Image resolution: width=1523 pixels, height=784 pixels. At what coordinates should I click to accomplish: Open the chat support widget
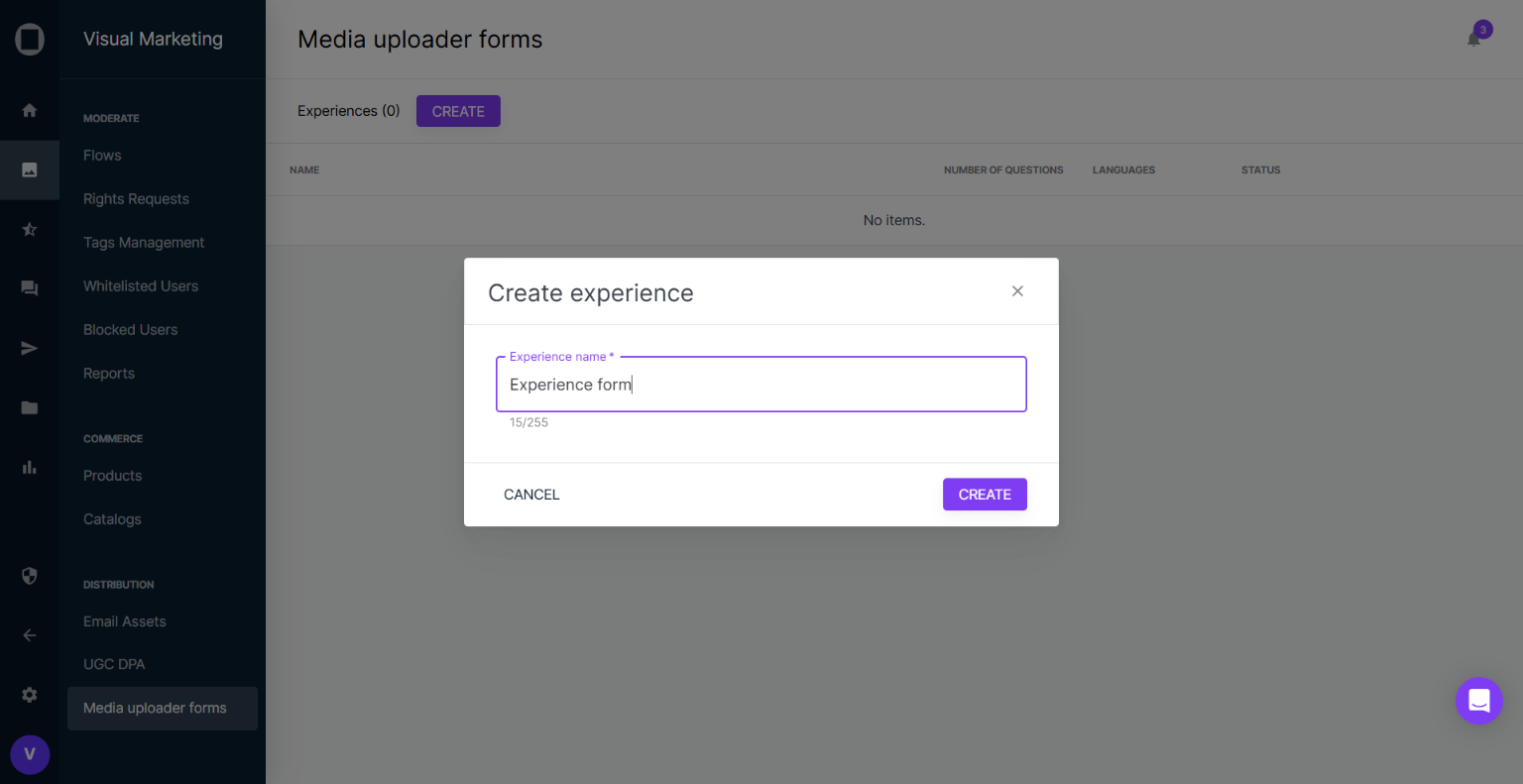click(x=1478, y=701)
